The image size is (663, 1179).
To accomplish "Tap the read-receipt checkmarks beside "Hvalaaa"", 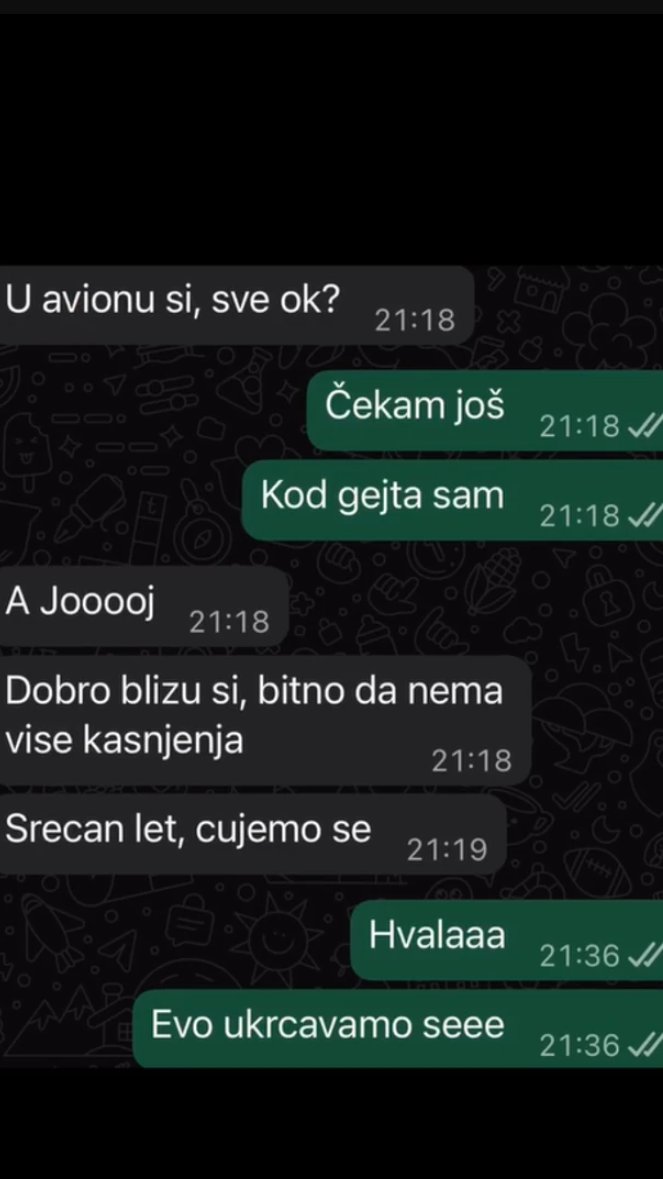I will (x=644, y=956).
